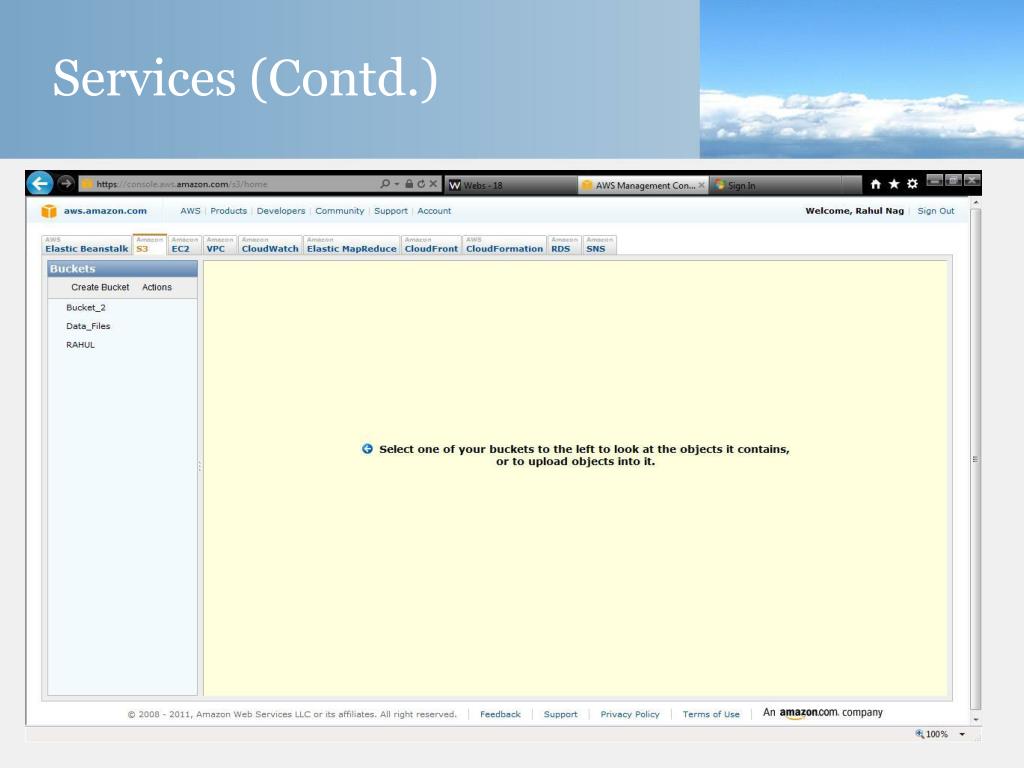
Task: Click the scrollbar down arrow
Action: (x=976, y=720)
